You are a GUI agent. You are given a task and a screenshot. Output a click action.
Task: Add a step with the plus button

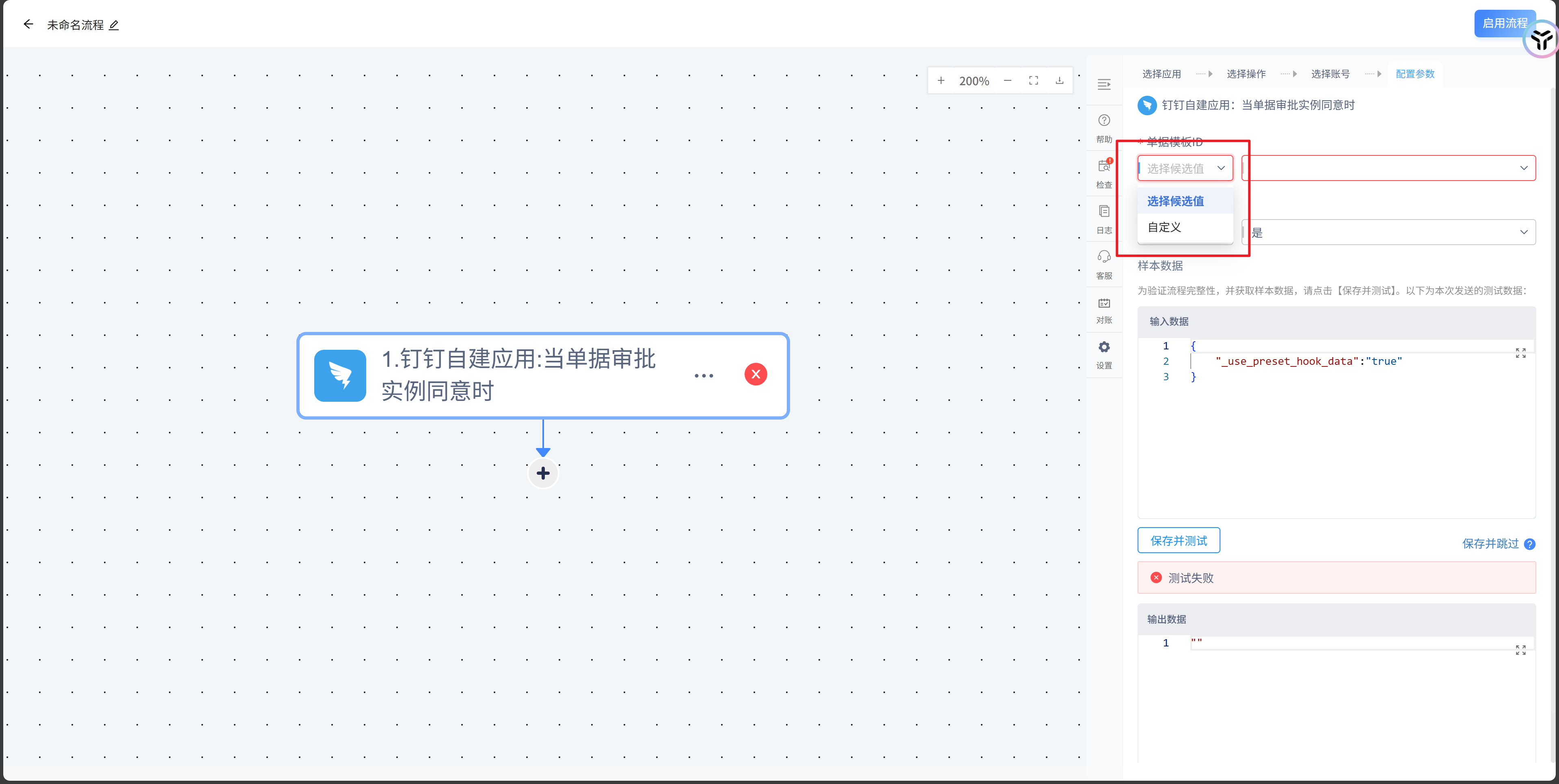tap(543, 473)
